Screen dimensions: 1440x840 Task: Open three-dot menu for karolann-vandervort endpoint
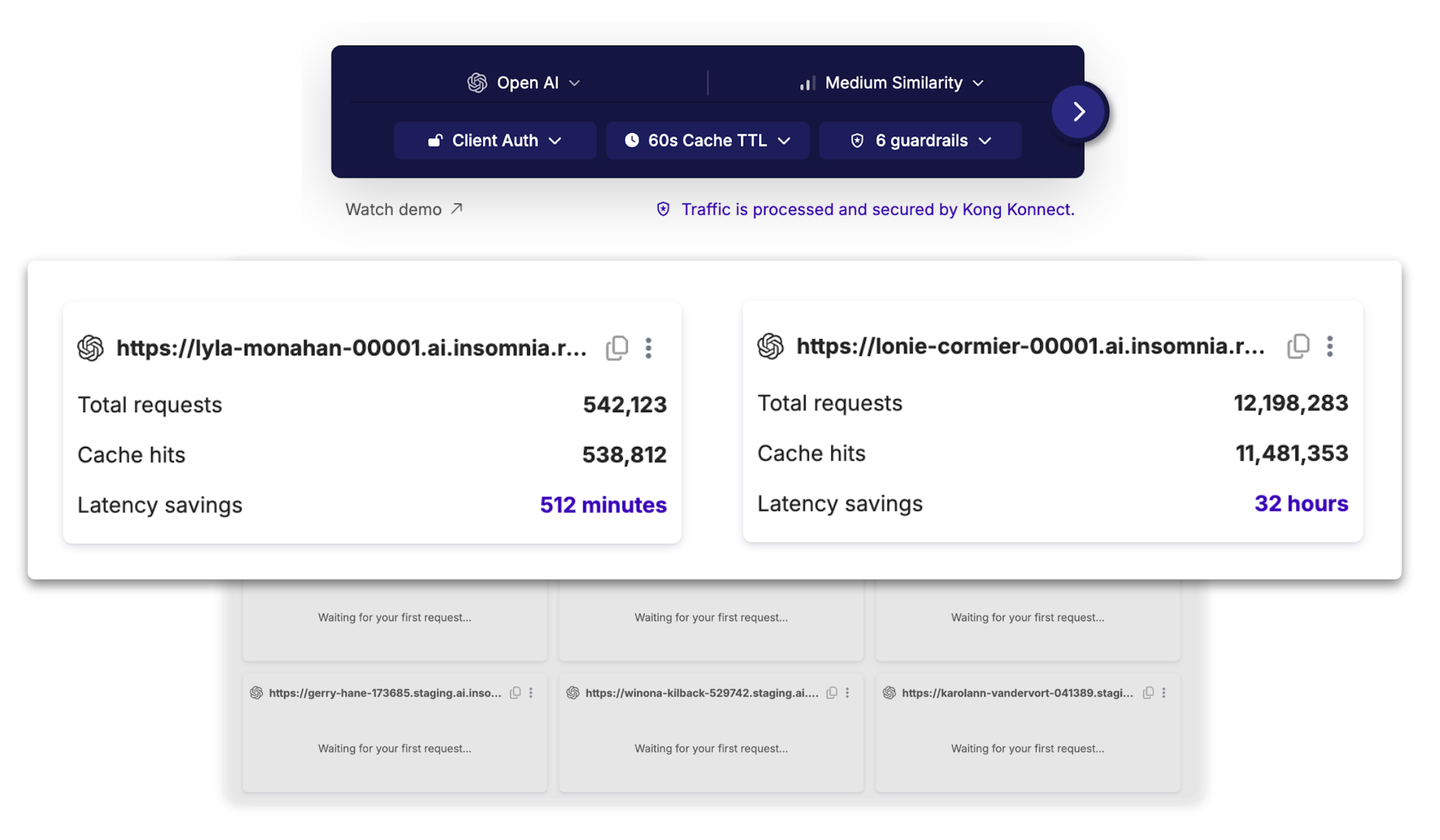(1163, 693)
